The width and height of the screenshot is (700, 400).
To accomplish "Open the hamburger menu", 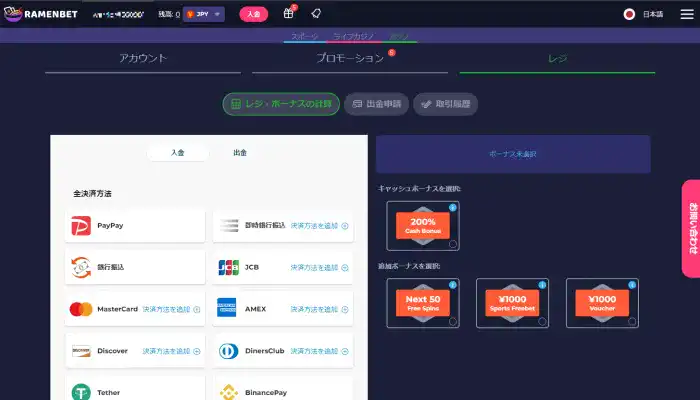I will (x=685, y=14).
